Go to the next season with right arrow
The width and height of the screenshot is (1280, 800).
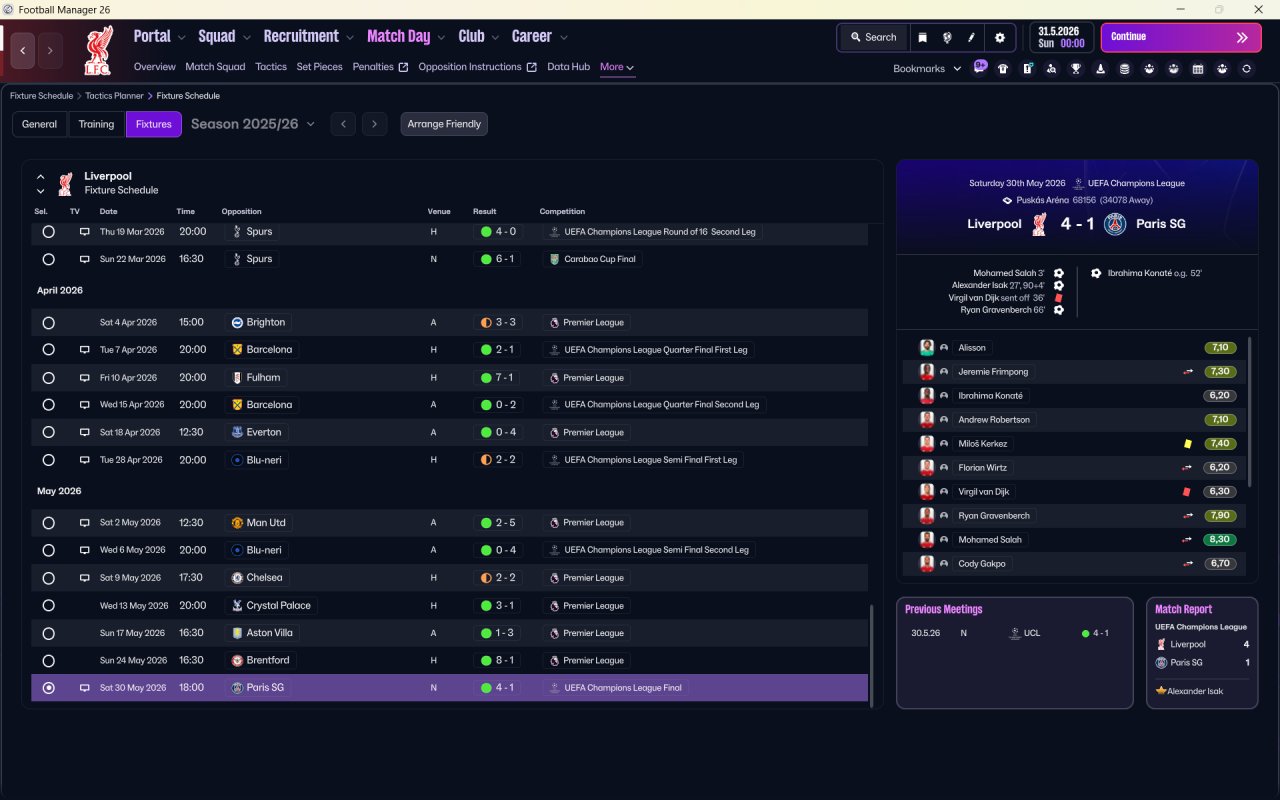pos(374,124)
